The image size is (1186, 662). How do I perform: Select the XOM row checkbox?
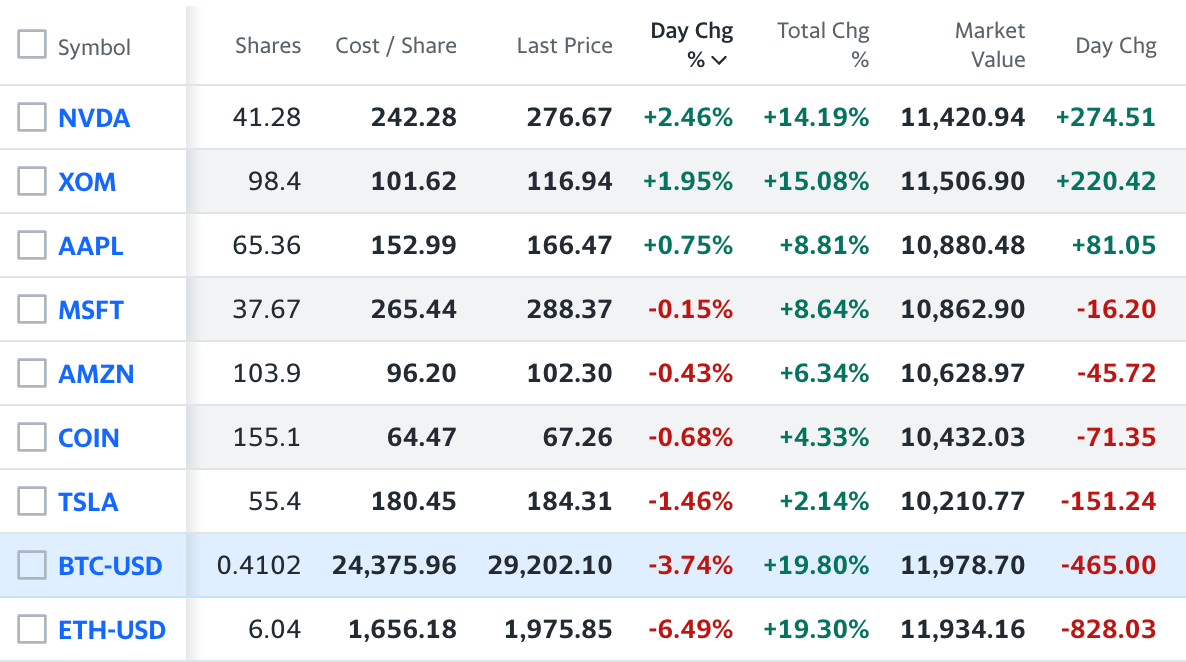point(32,182)
